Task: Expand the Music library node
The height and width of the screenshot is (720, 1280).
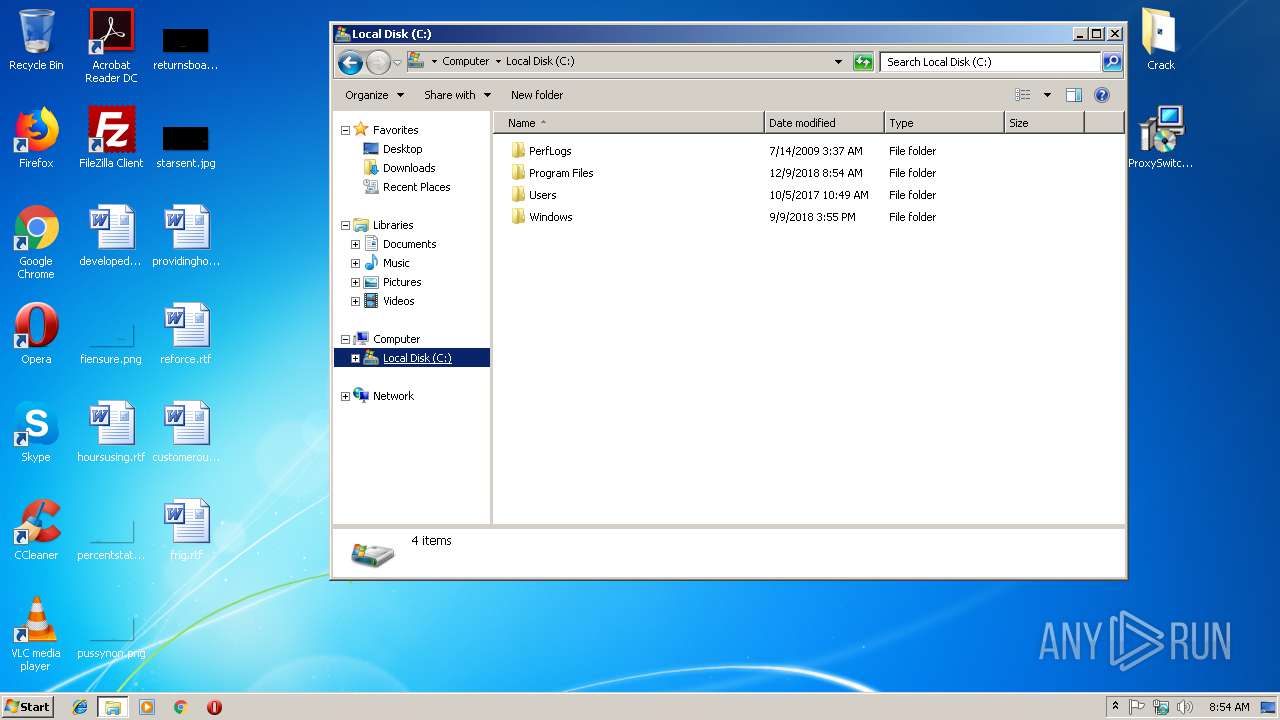Action: pyautogui.click(x=355, y=263)
